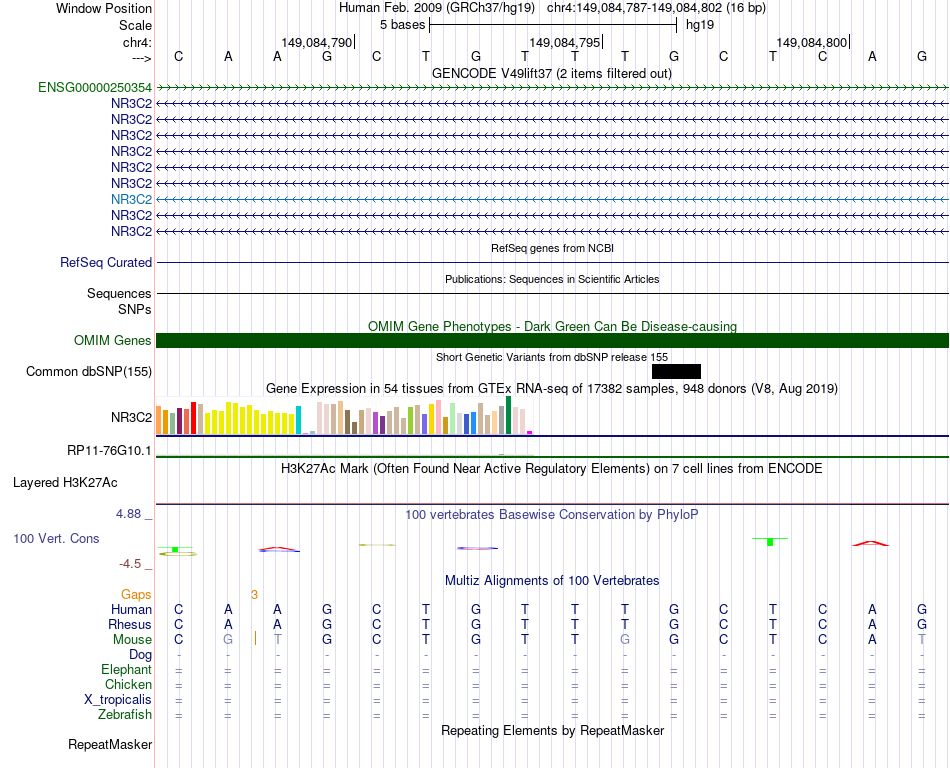Click the 149,084,790 position marker
Screen dimensions: 950x768
pos(317,42)
